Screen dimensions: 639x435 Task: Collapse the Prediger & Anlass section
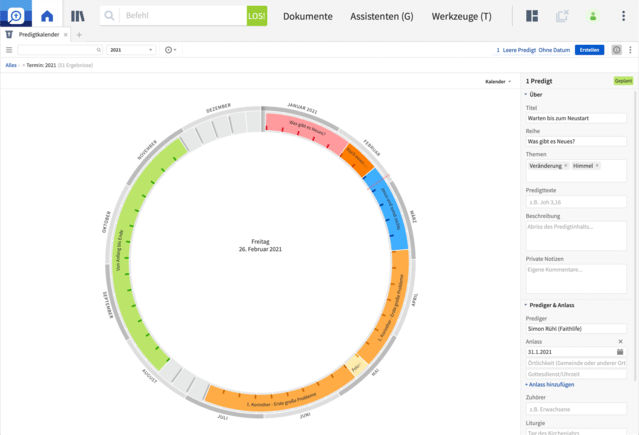(527, 304)
